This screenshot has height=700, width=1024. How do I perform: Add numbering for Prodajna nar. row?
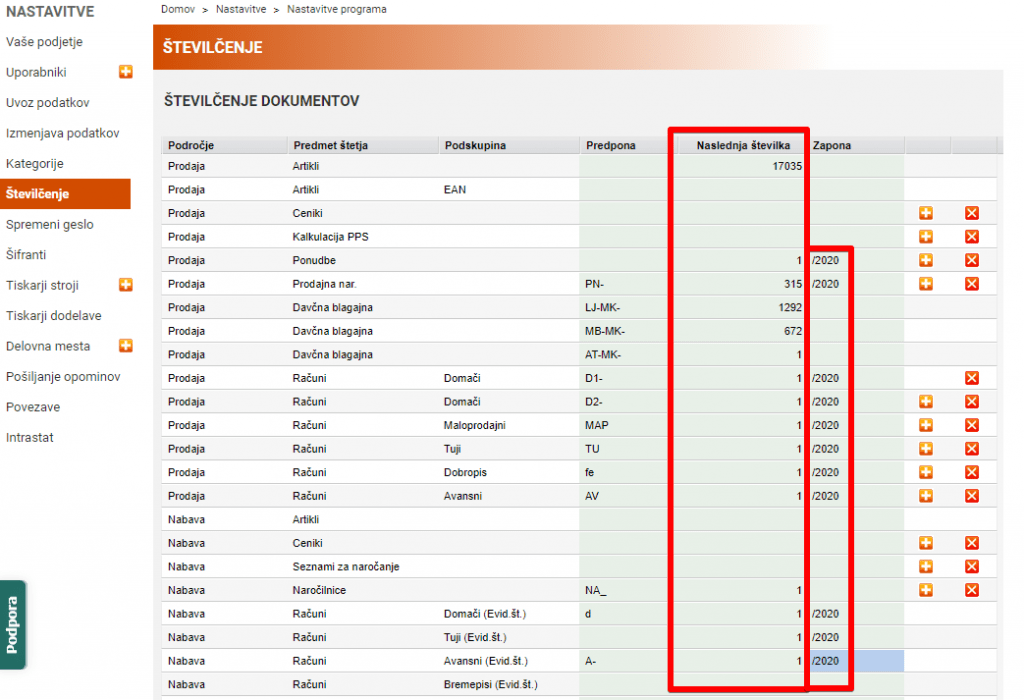click(x=926, y=283)
